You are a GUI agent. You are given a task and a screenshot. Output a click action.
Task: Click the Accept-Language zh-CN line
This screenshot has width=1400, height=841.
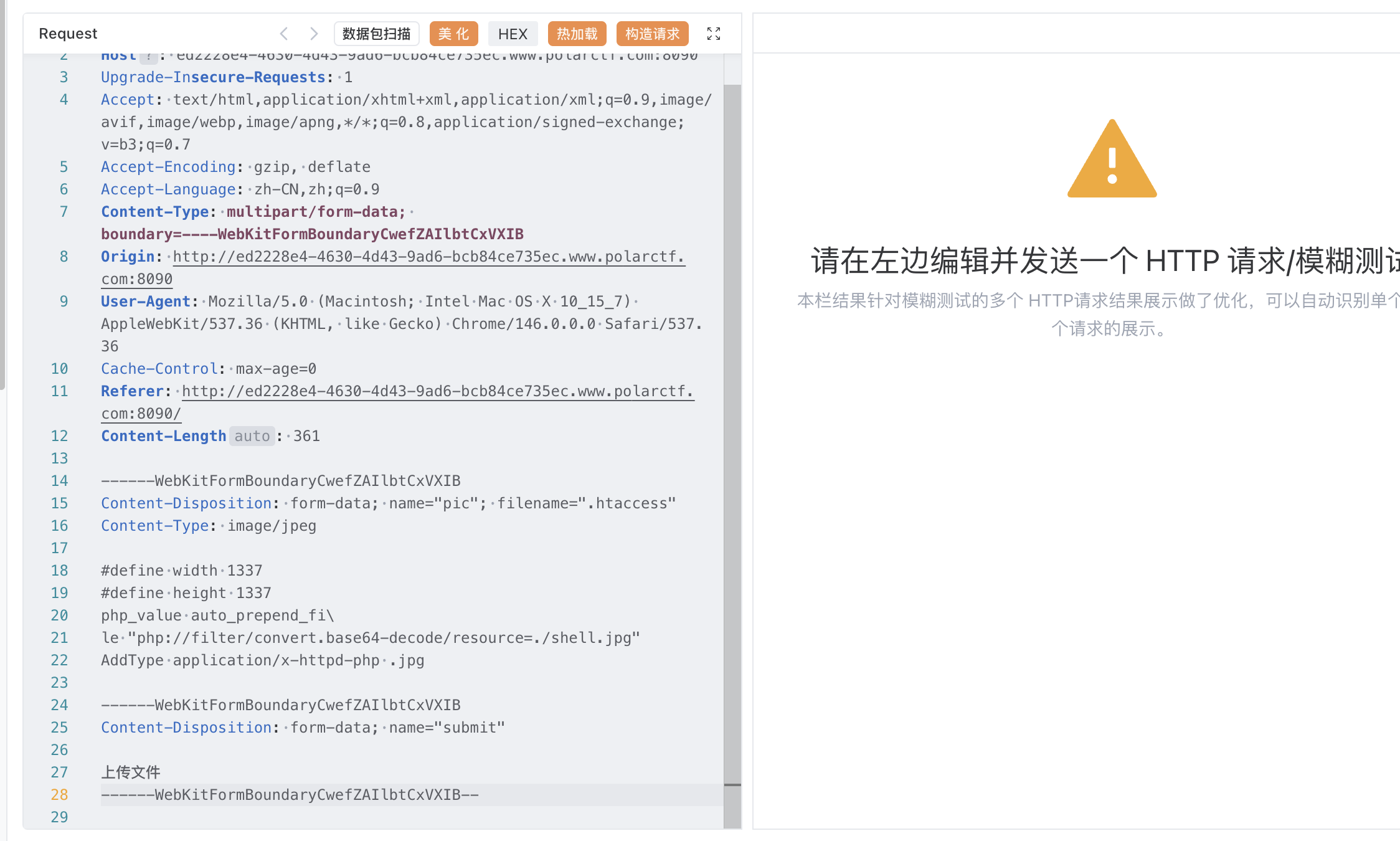240,189
